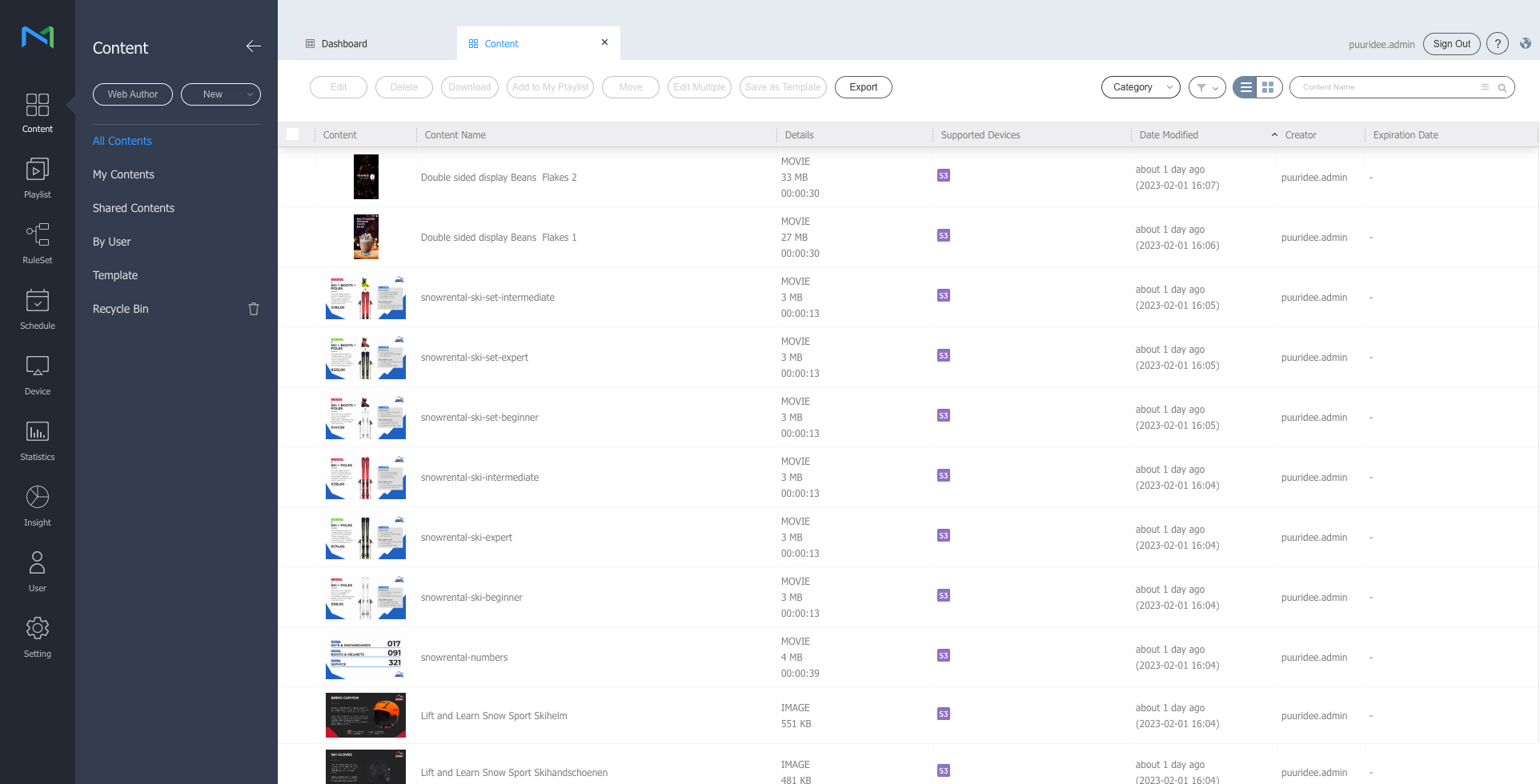Expand the Category dropdown

click(1141, 87)
